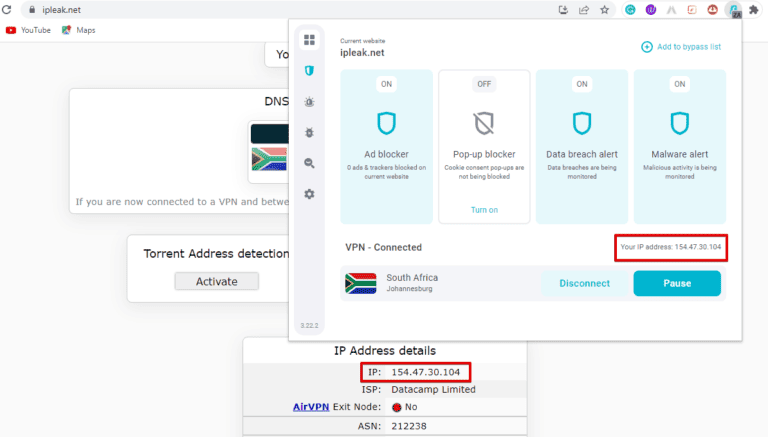This screenshot has height=437, width=768.
Task: Click the Torrent Address detection heading
Action: tap(216, 254)
